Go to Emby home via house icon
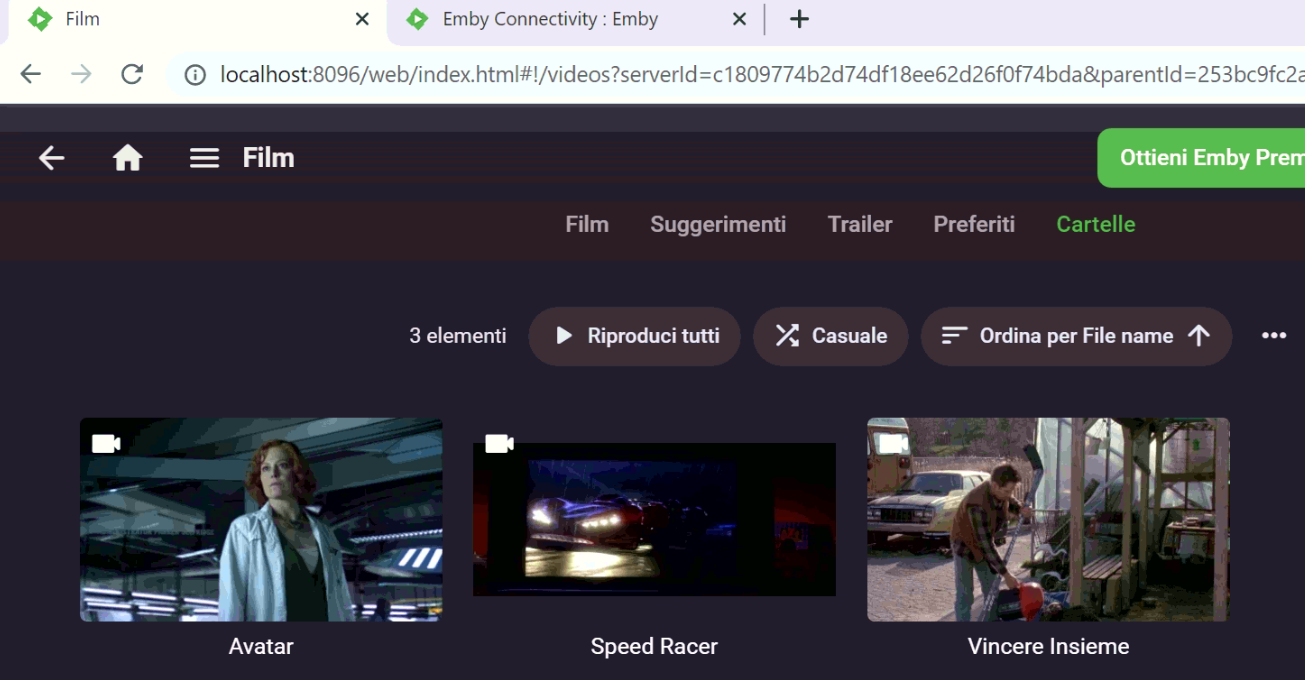The height and width of the screenshot is (680, 1305). coord(127,158)
